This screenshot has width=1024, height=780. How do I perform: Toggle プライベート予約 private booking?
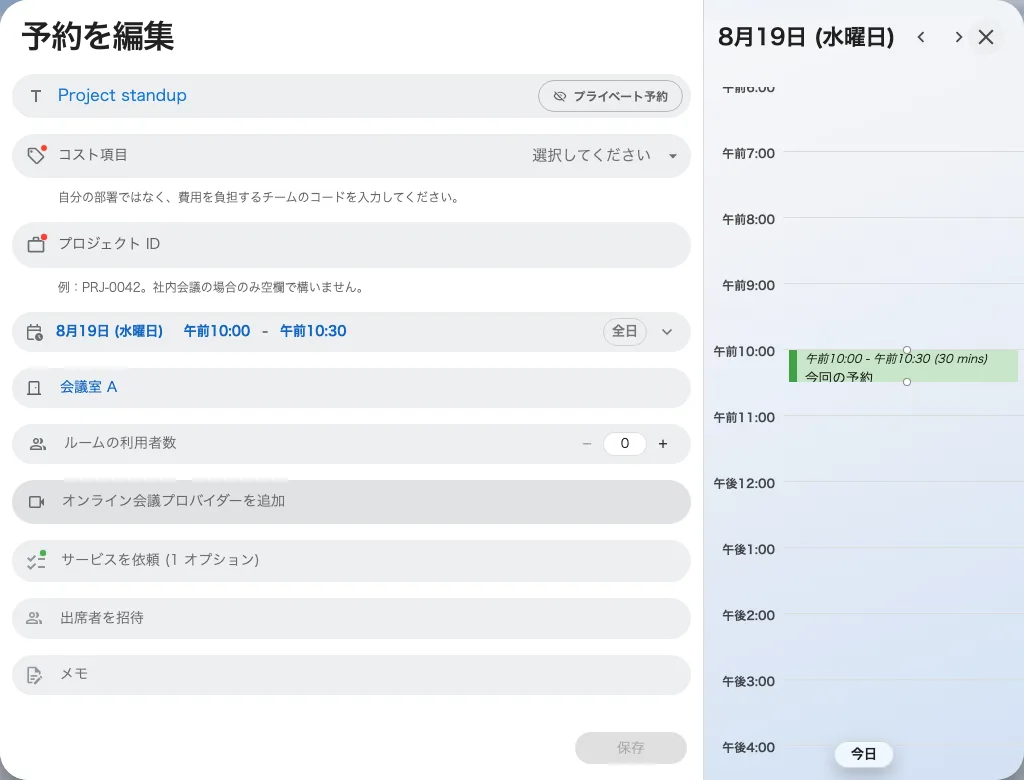(611, 96)
